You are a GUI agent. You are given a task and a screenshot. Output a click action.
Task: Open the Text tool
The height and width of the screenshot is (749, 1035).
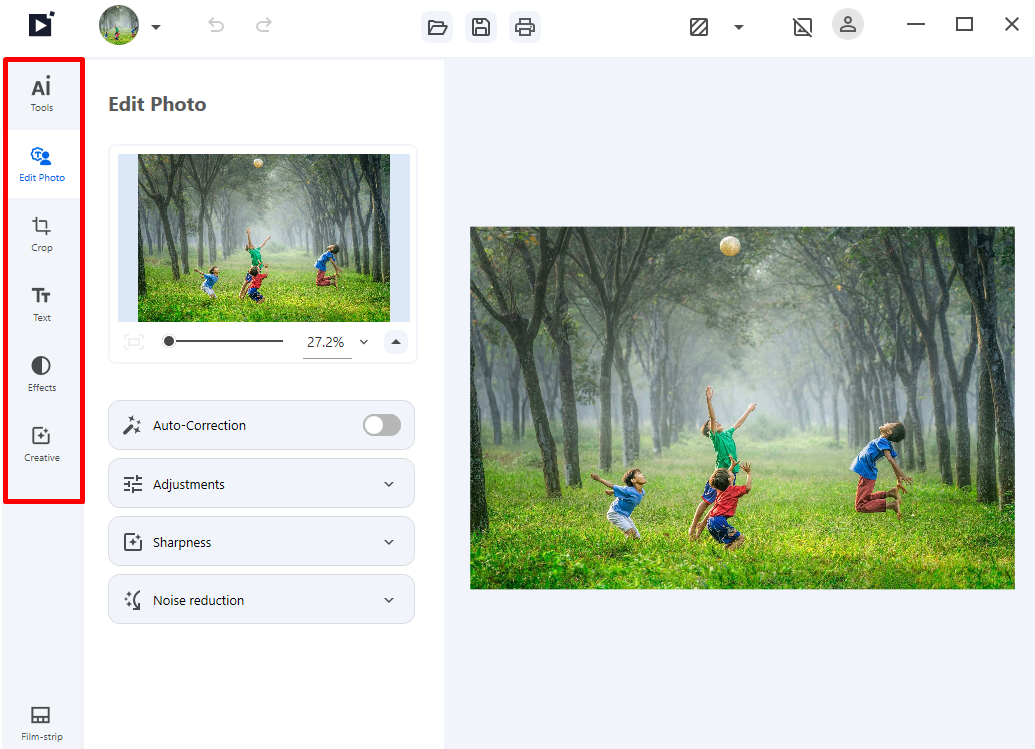(x=42, y=304)
